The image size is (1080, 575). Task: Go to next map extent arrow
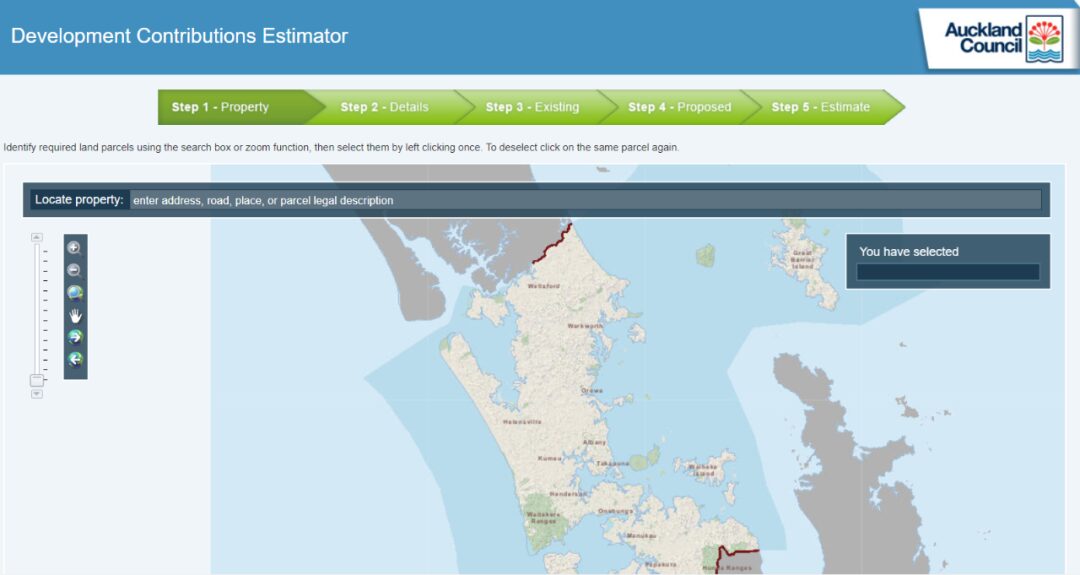[74, 337]
